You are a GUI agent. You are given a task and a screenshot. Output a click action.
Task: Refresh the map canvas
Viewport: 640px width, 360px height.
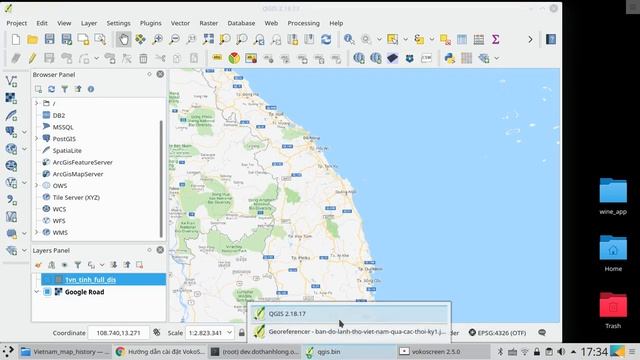tap(326, 39)
